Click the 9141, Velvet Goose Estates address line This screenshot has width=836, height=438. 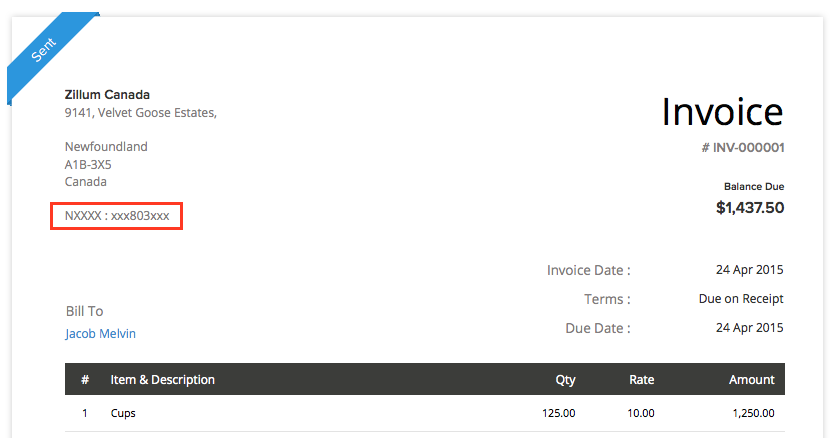140,113
